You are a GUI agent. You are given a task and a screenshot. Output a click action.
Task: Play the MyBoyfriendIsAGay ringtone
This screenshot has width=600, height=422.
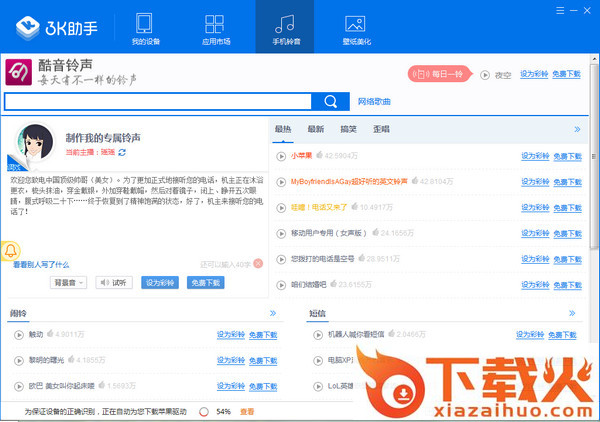(281, 182)
